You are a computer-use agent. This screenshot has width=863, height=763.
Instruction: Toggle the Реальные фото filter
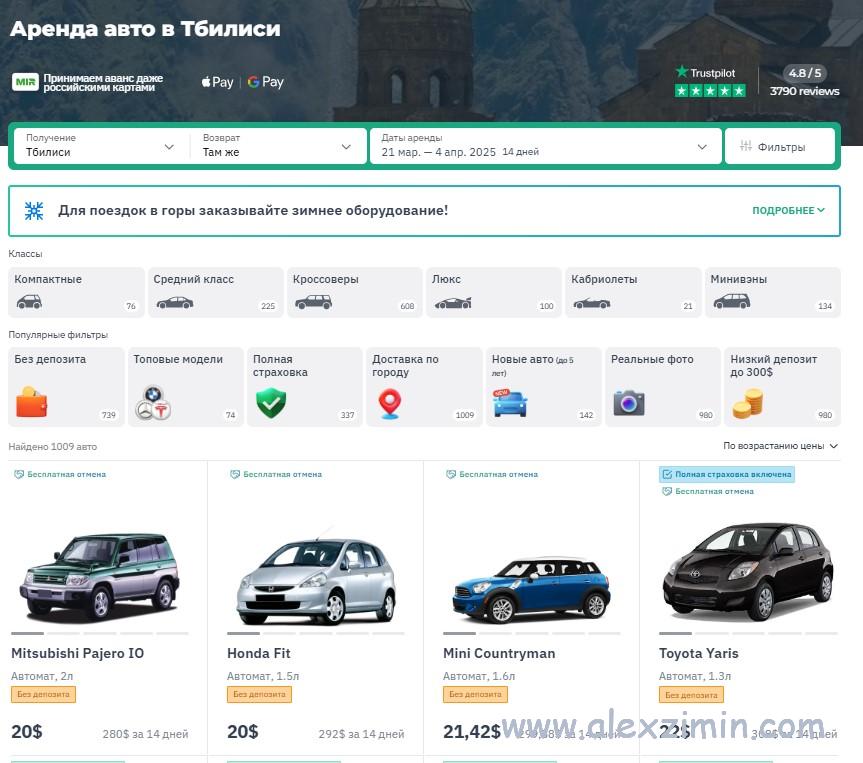click(x=663, y=387)
